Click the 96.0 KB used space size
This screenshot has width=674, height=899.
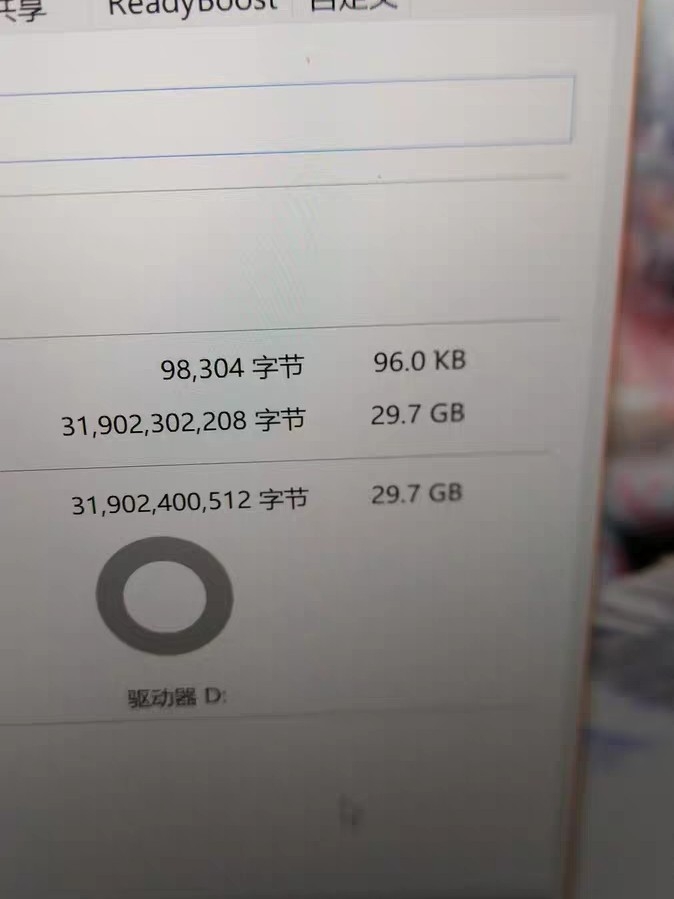(x=420, y=361)
